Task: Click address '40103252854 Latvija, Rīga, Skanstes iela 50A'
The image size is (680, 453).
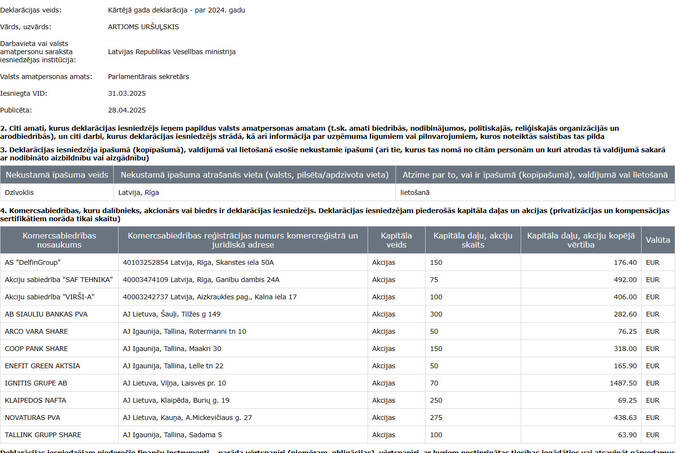Action: coord(198,262)
